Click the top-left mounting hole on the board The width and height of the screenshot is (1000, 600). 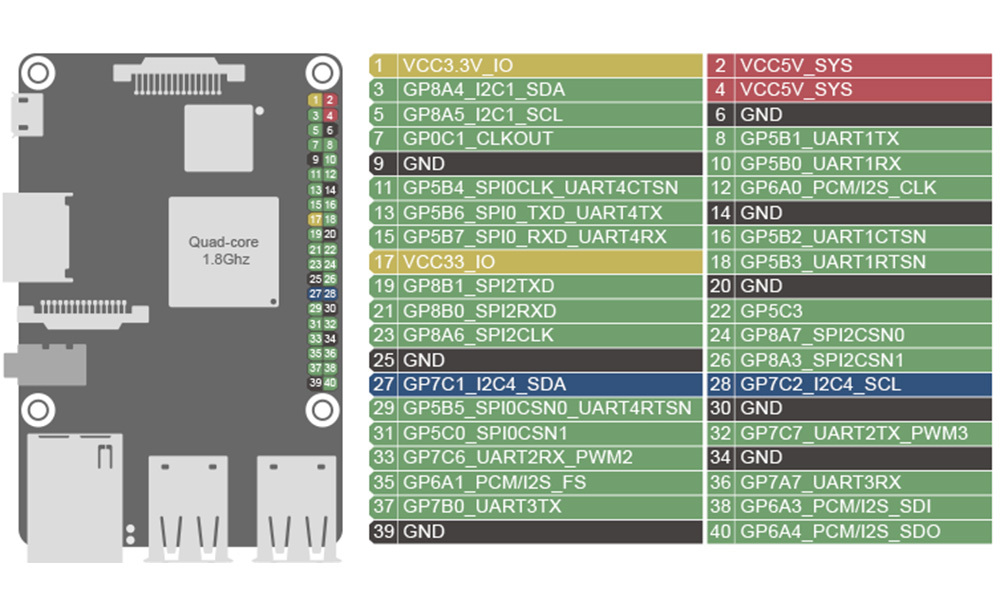(x=38, y=73)
